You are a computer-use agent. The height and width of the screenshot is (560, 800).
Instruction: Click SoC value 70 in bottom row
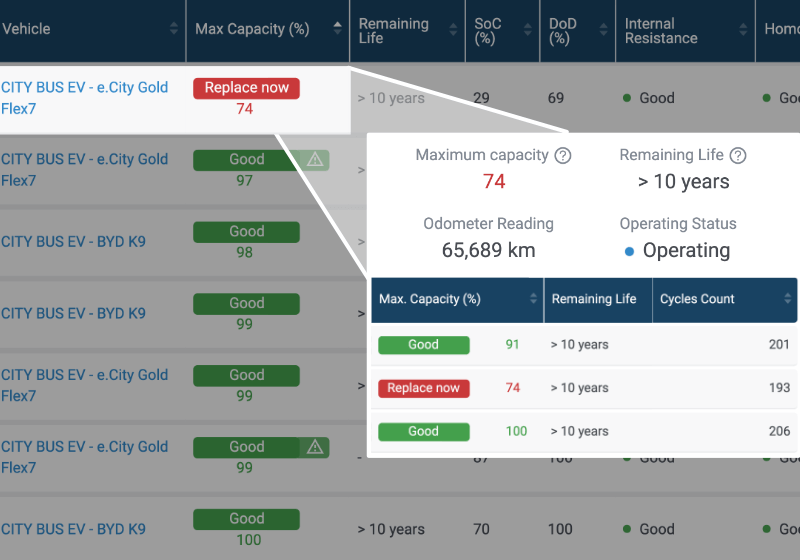tap(481, 529)
